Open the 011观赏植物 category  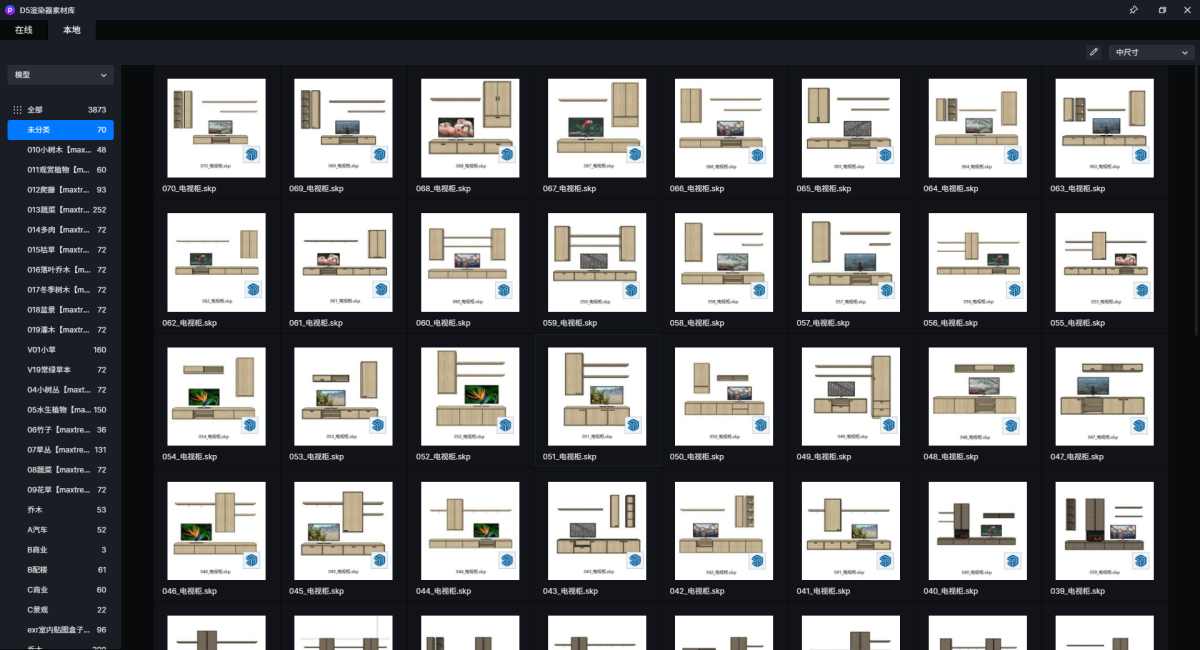(60, 170)
